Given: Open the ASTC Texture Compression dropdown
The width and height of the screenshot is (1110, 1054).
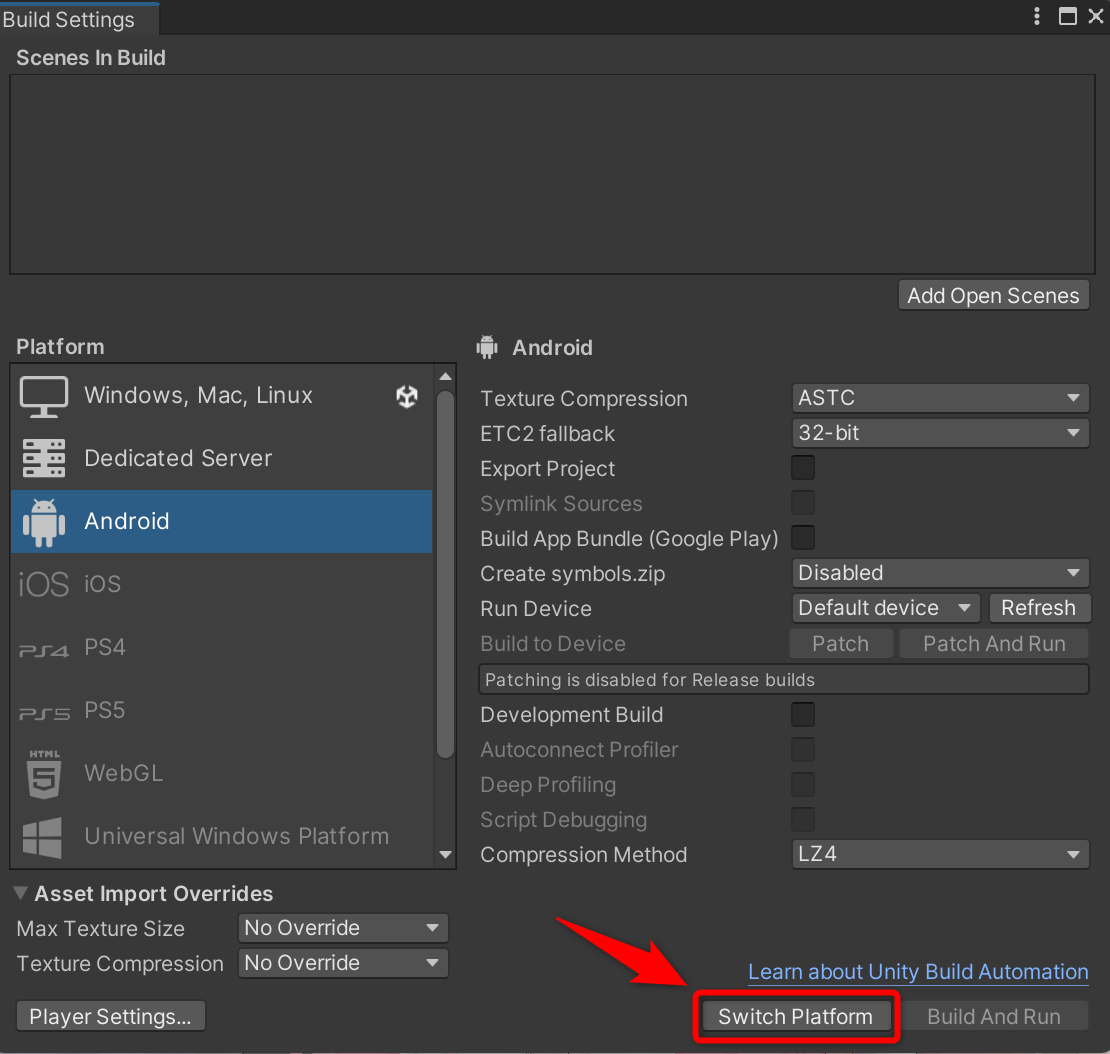Looking at the screenshot, I should coord(940,398).
